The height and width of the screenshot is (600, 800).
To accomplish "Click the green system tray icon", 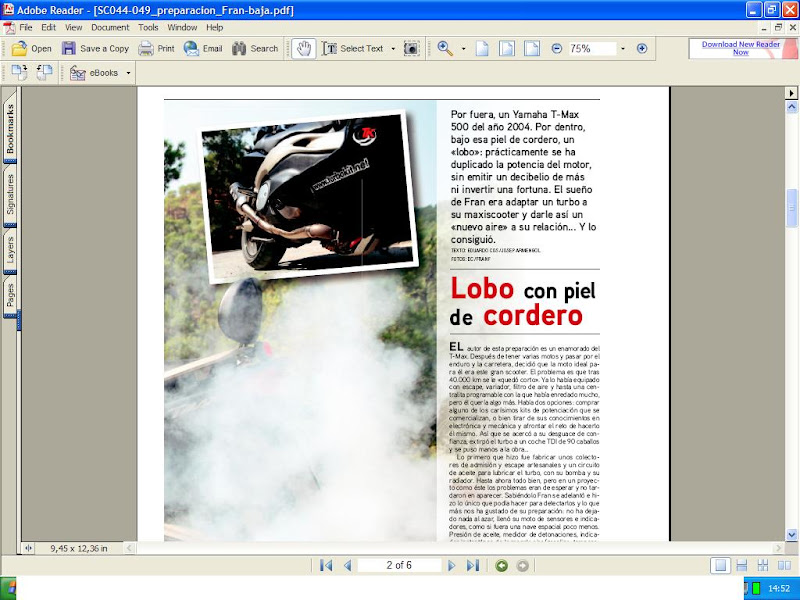I will (756, 588).
